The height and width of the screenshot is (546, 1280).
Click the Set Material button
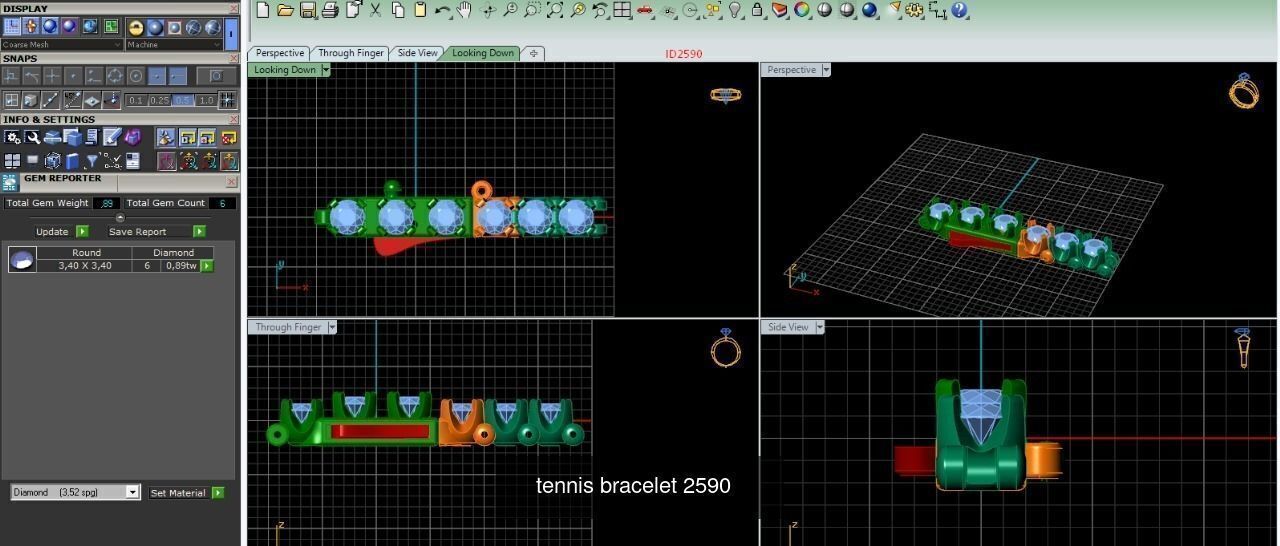pyautogui.click(x=186, y=493)
